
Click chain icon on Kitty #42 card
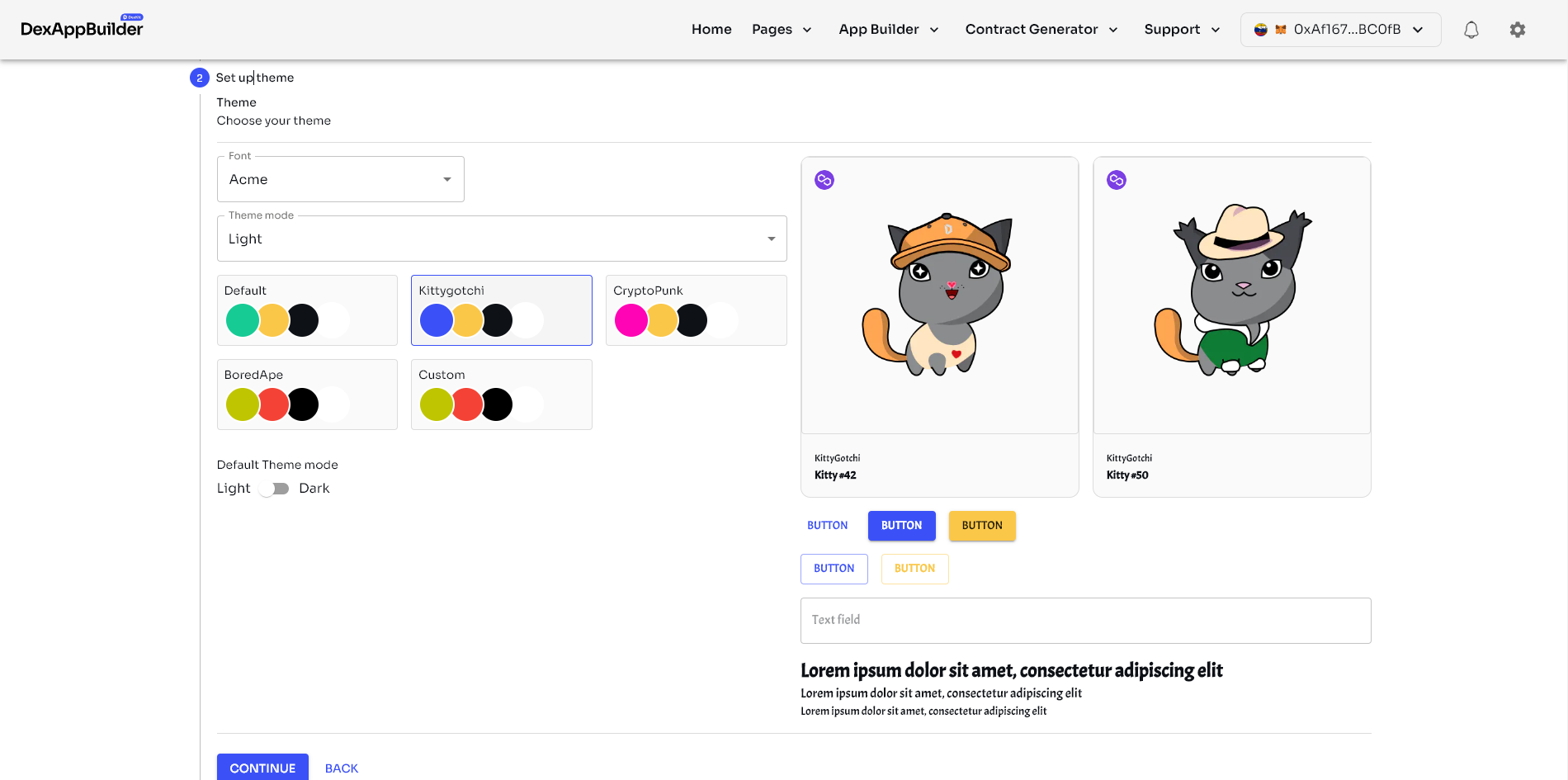pos(824,180)
